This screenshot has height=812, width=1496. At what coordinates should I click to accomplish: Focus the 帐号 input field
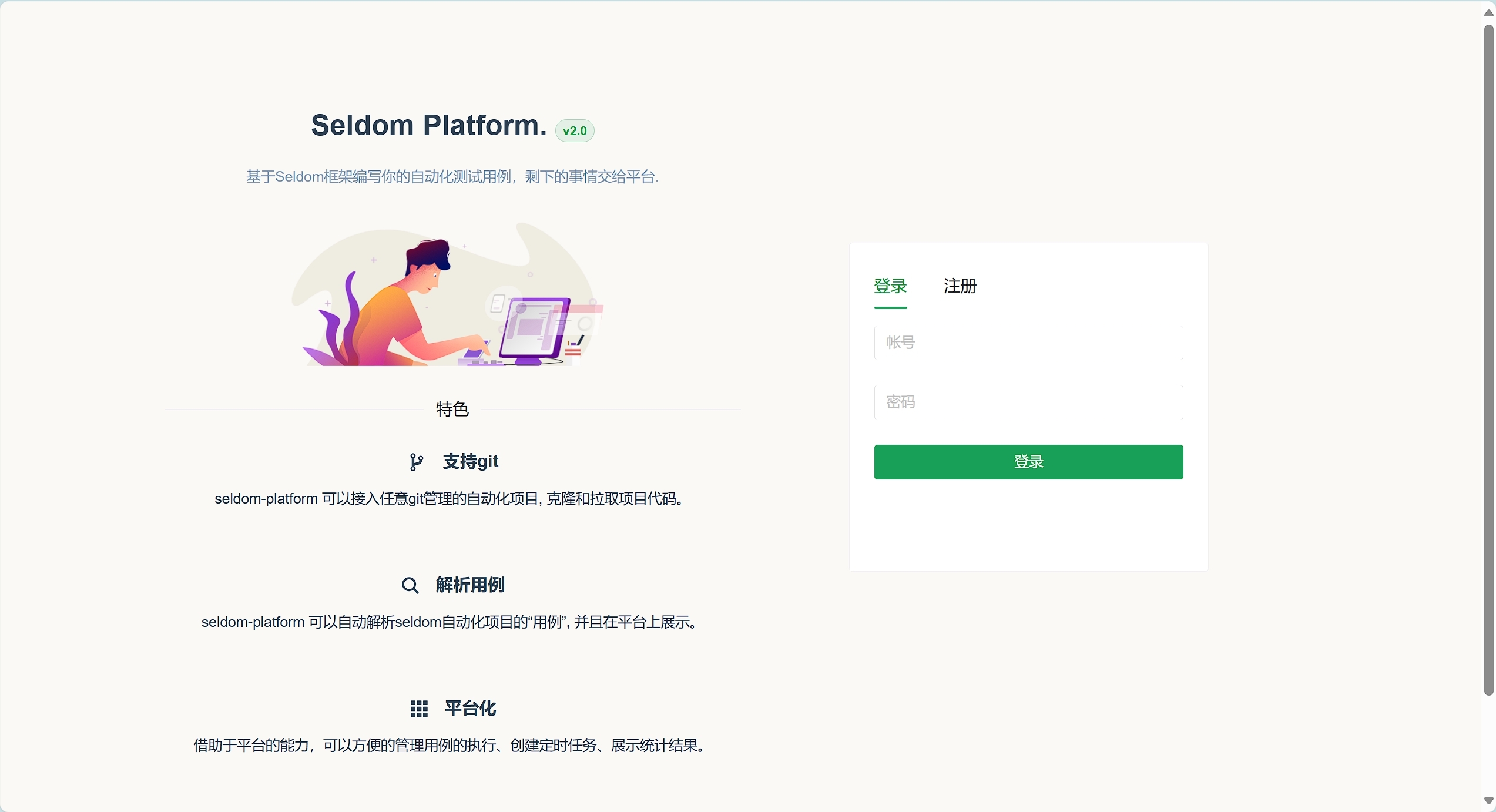click(x=1028, y=343)
